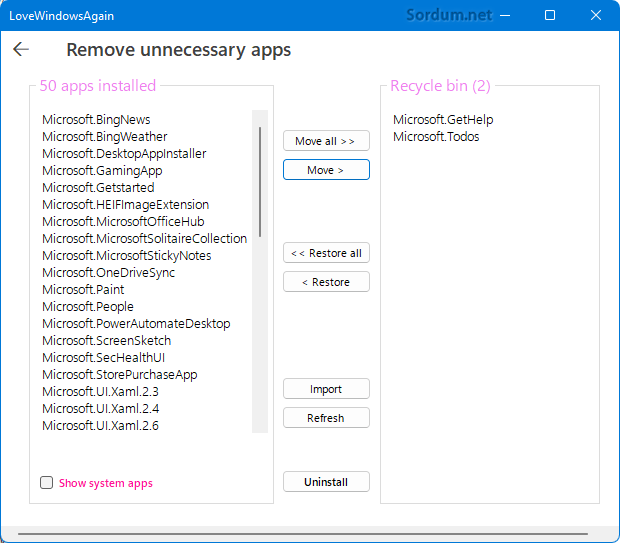The height and width of the screenshot is (543, 620).
Task: Click the horizontal scrollbar at window bottom
Action: click(302, 534)
